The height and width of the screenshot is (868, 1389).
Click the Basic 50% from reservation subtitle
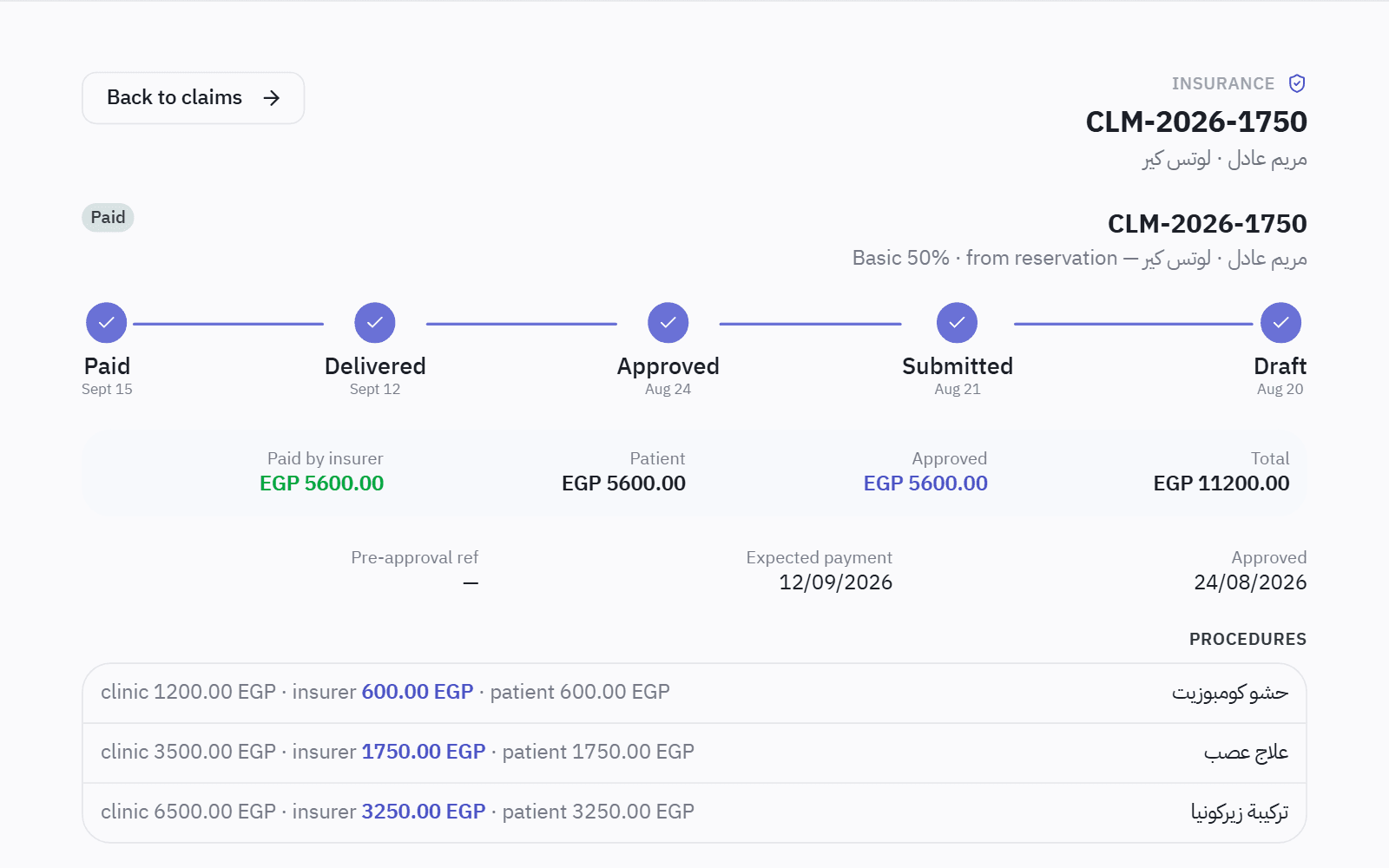[1079, 259]
